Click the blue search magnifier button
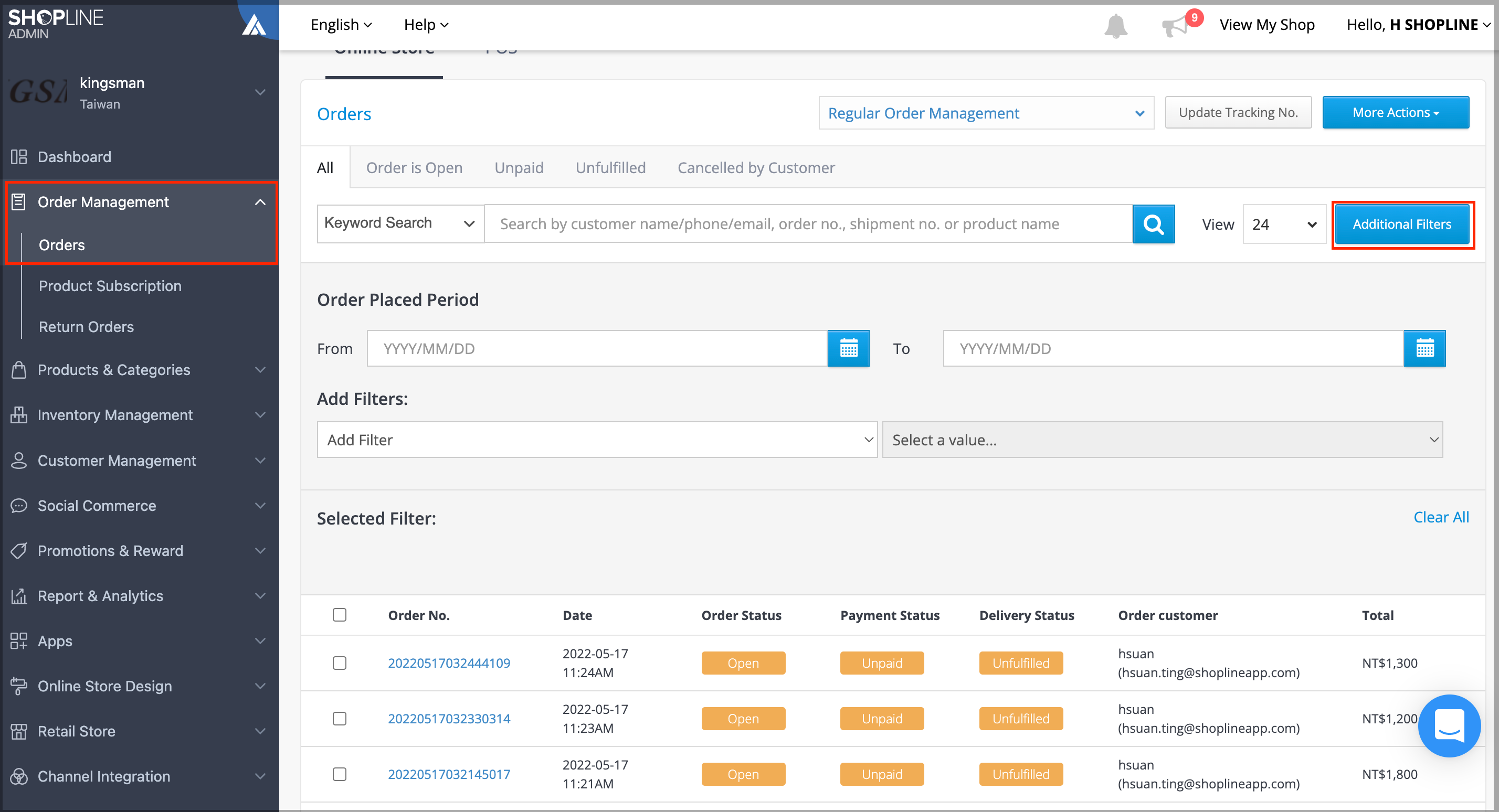The height and width of the screenshot is (812, 1499). tap(1153, 224)
